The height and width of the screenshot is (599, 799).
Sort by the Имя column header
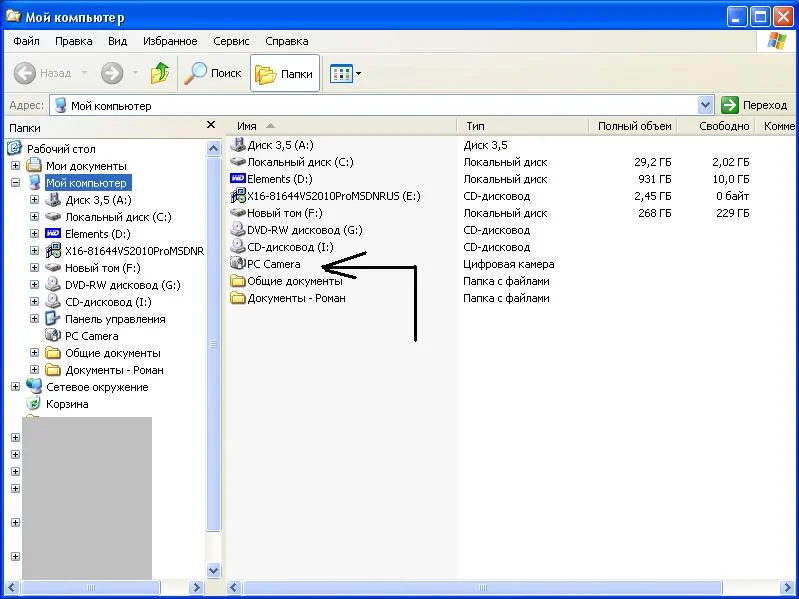tap(341, 126)
